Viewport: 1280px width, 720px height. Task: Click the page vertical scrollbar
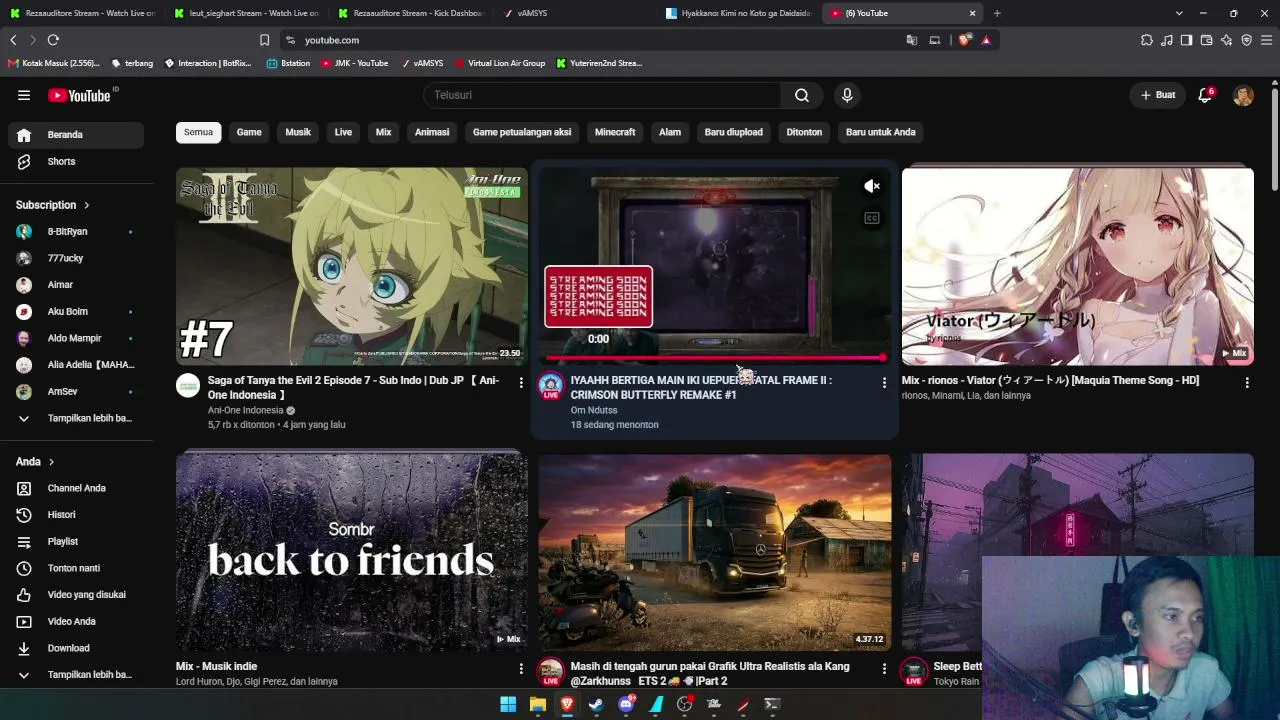pyautogui.click(x=1274, y=140)
